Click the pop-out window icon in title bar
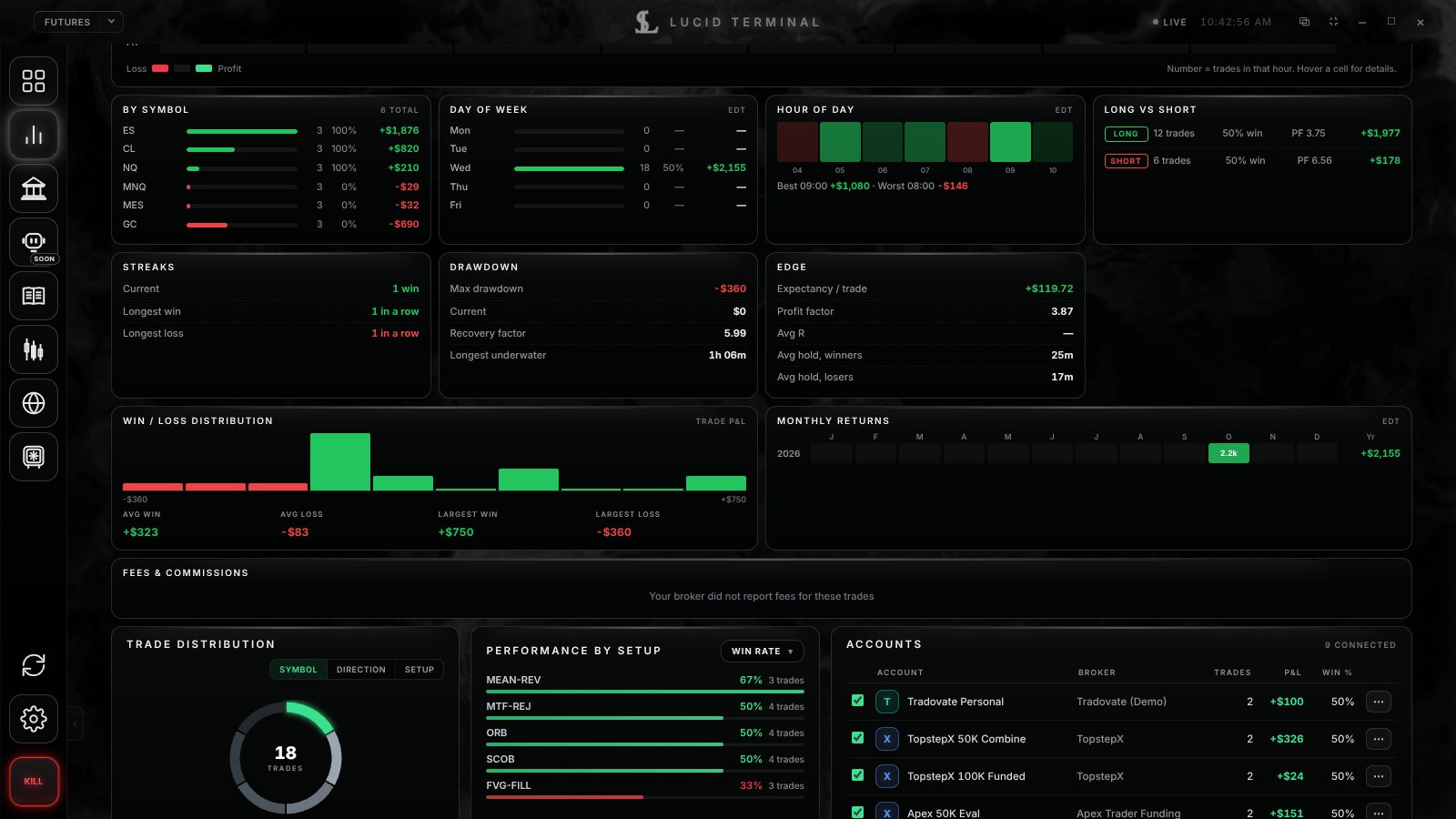Viewport: 1456px width, 819px height. 1304,22
